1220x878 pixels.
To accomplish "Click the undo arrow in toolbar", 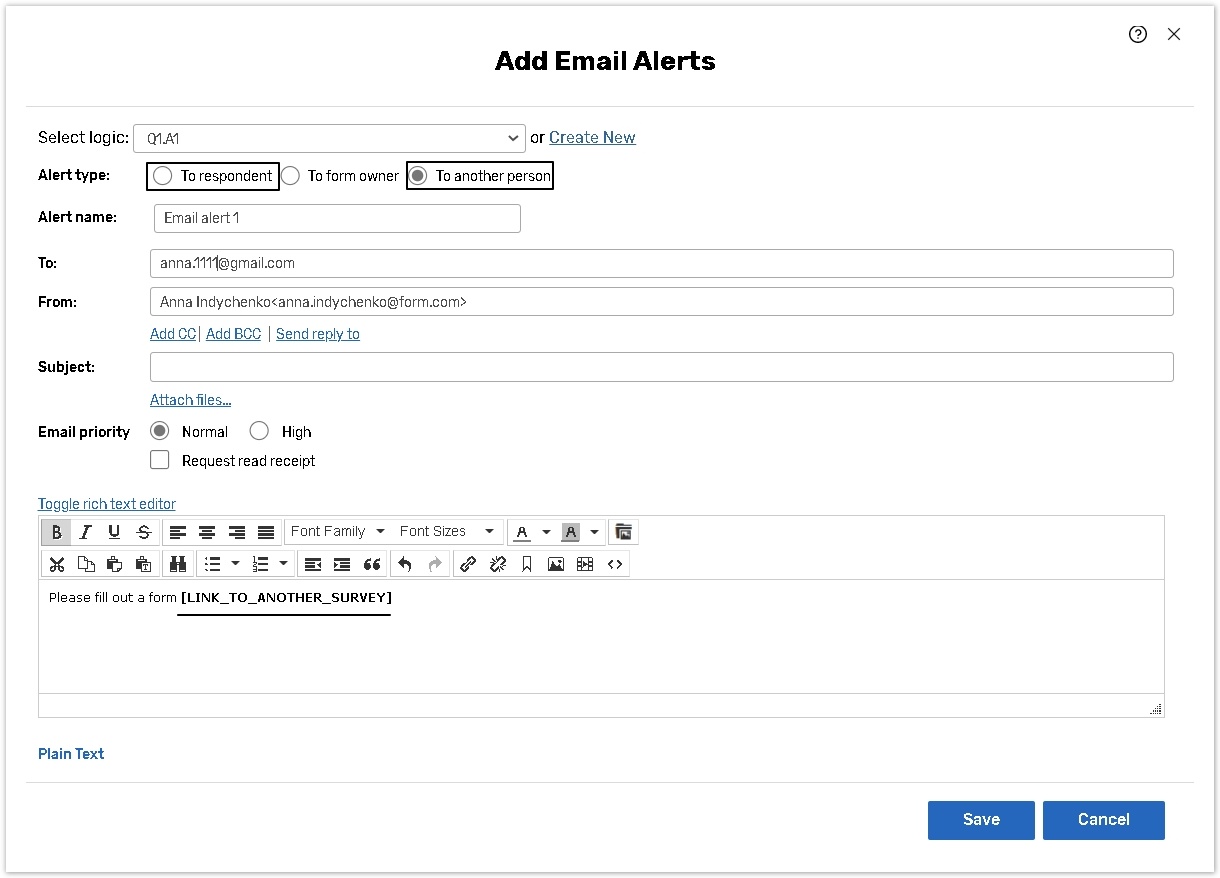I will click(x=405, y=564).
